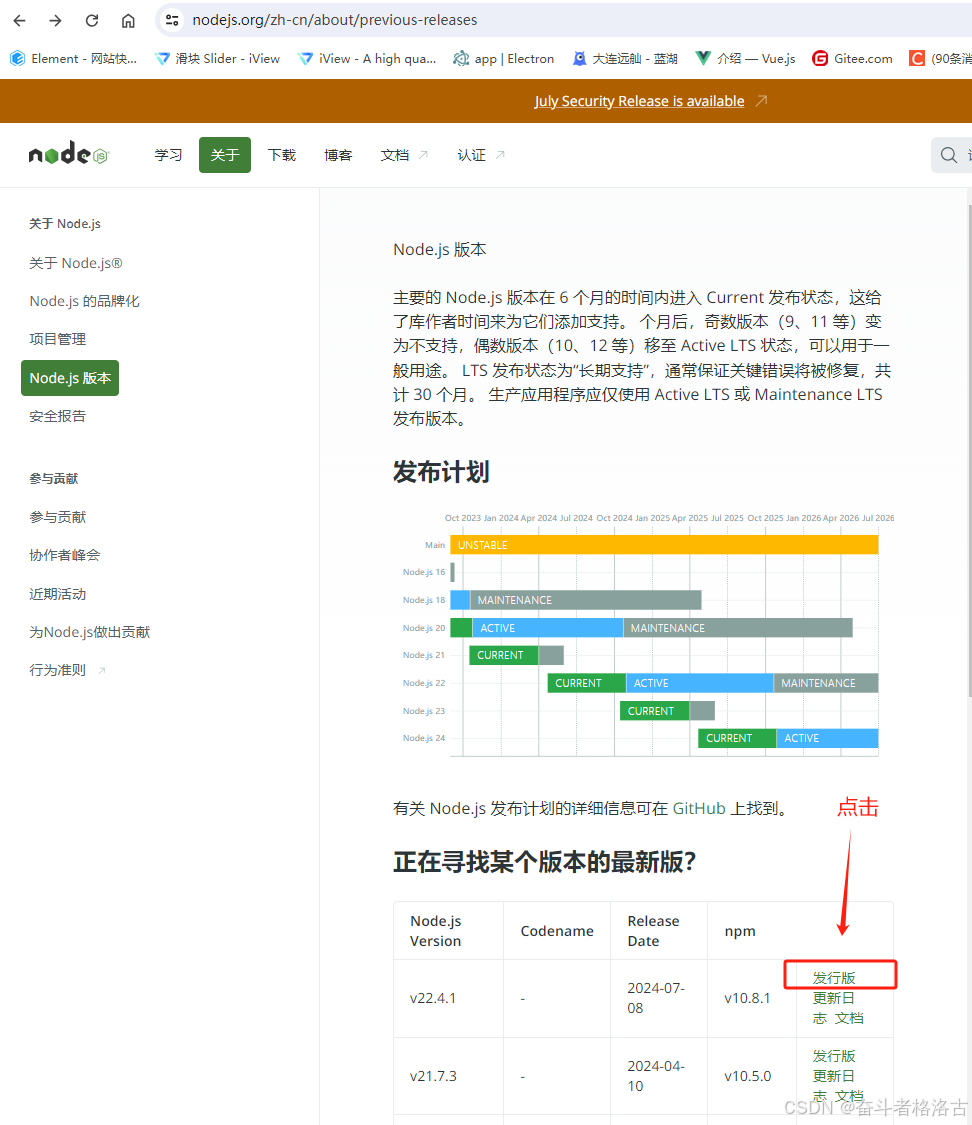Open sidebar link 参与贡献

click(x=57, y=517)
